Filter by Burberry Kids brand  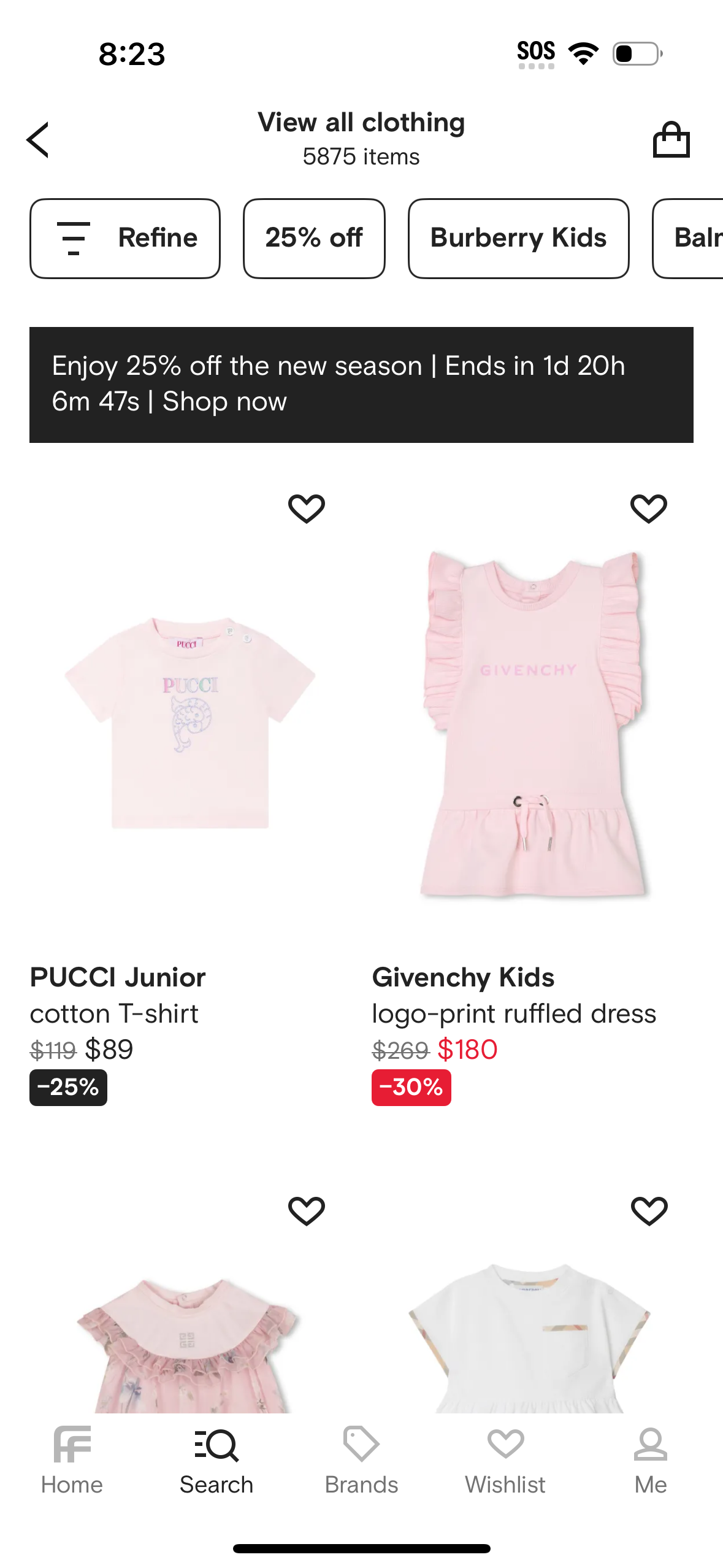pyautogui.click(x=518, y=238)
